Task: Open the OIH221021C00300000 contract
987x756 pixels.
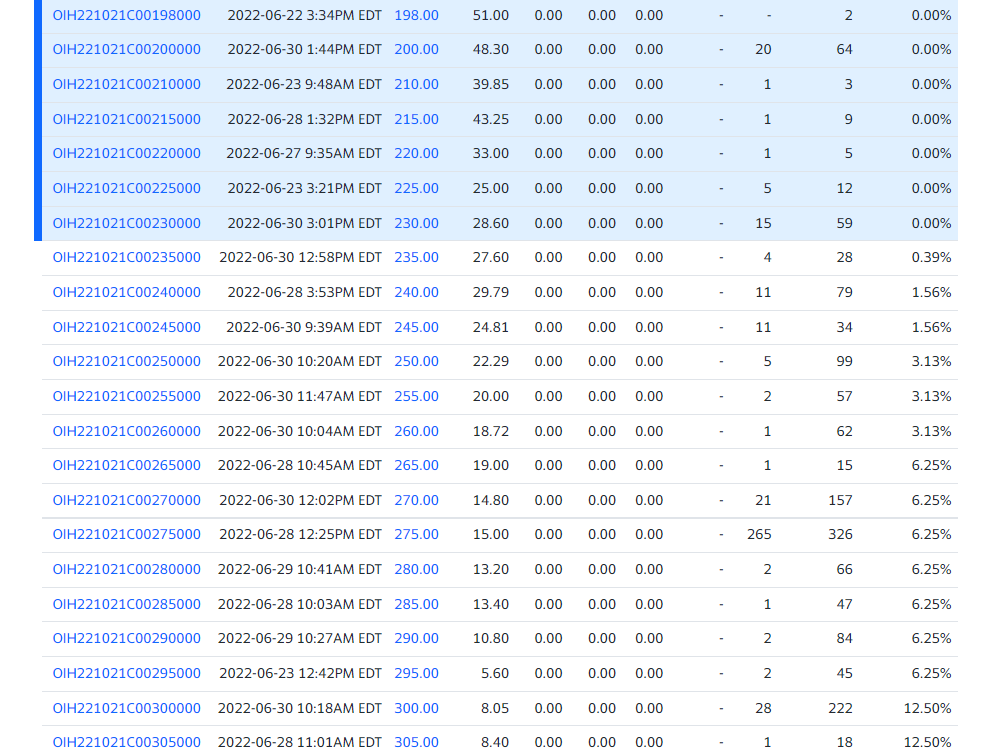Action: click(127, 708)
